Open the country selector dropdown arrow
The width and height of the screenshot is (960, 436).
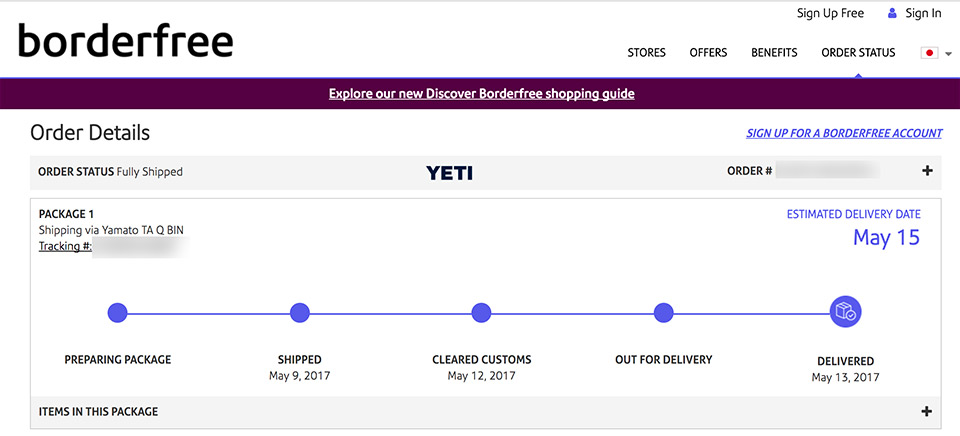click(x=949, y=53)
